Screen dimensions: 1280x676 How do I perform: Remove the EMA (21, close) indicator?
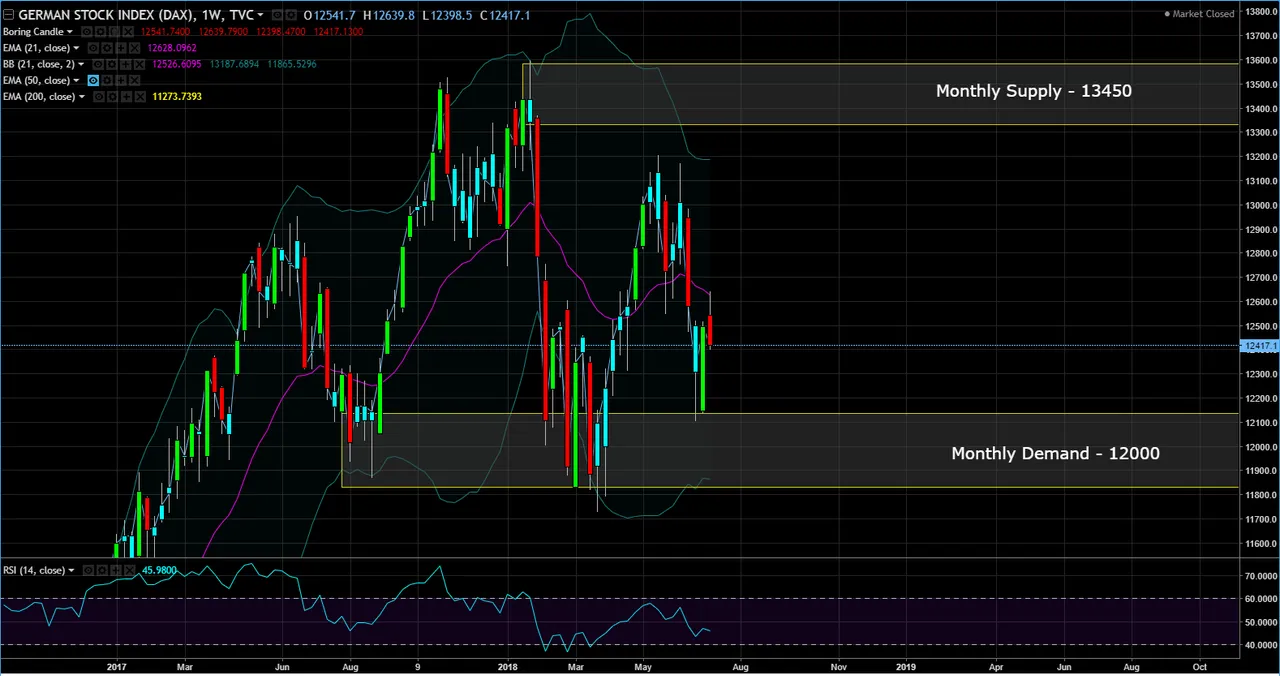135,48
